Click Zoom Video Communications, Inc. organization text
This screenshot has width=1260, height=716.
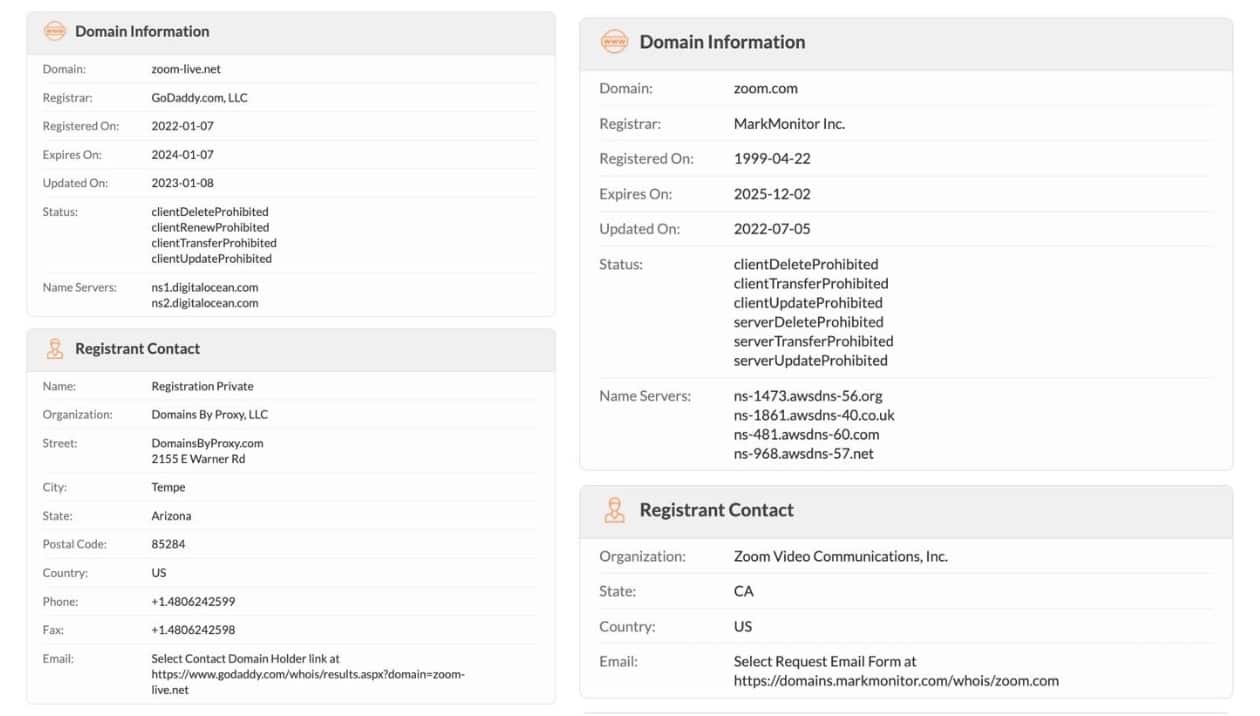point(840,557)
